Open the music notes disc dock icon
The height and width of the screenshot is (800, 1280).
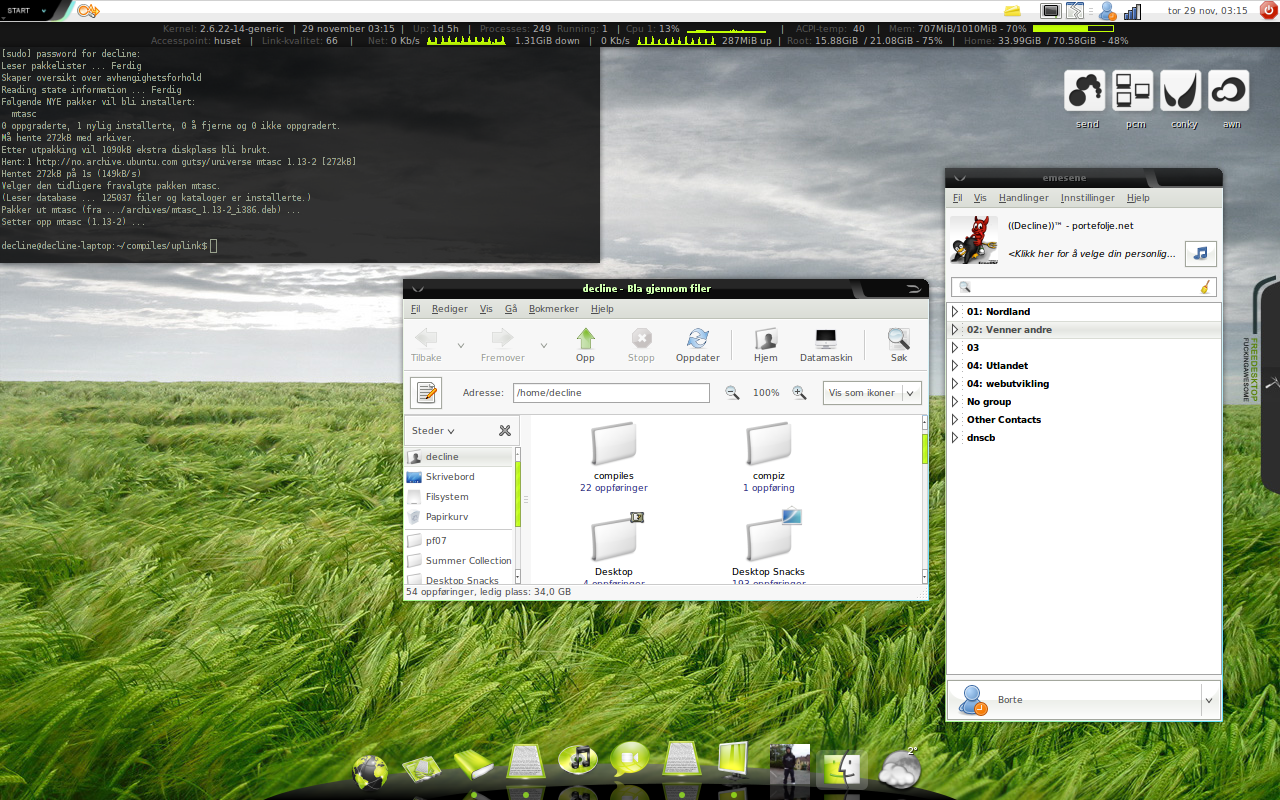tap(578, 760)
